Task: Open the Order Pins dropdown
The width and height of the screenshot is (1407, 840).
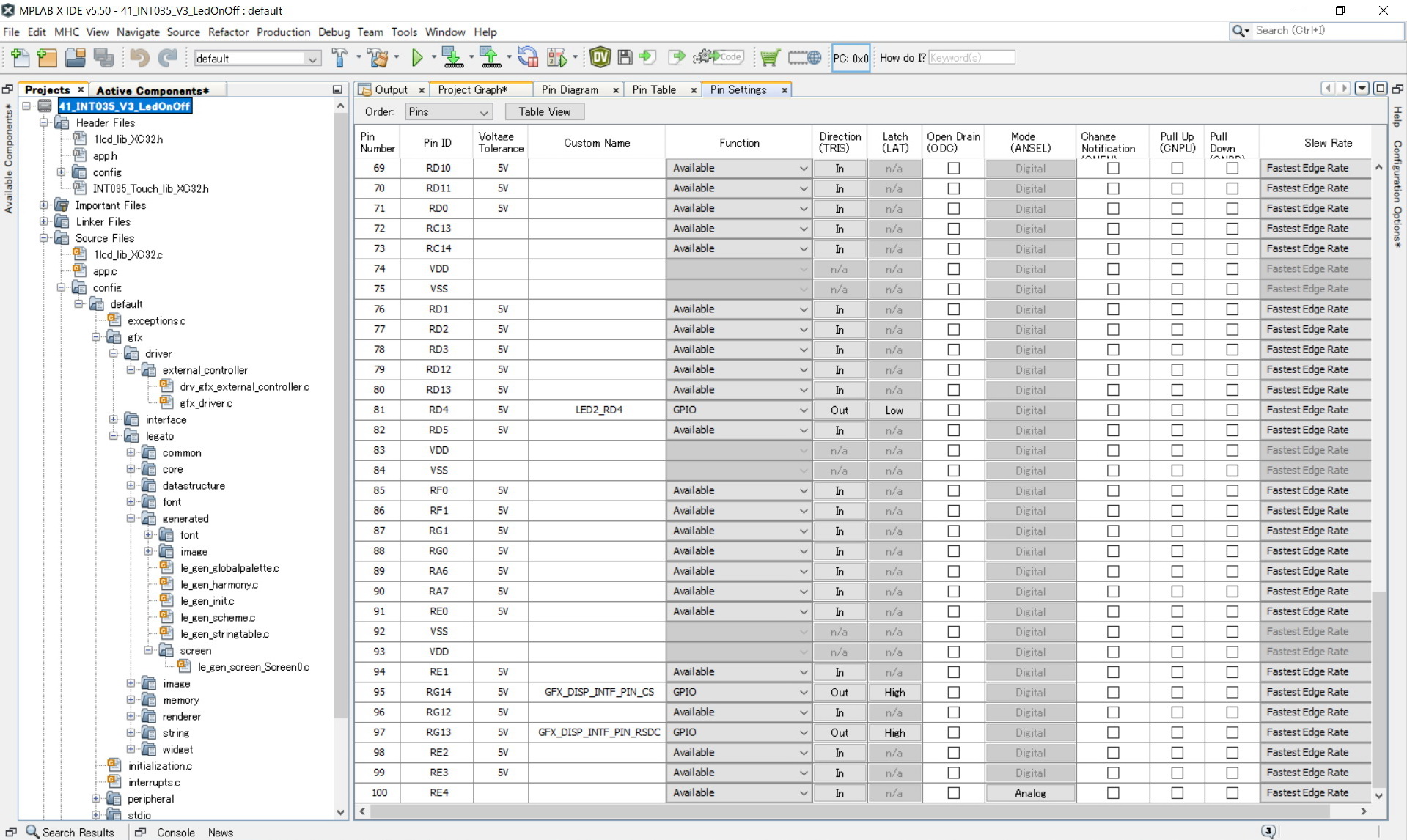Action: coord(448,112)
